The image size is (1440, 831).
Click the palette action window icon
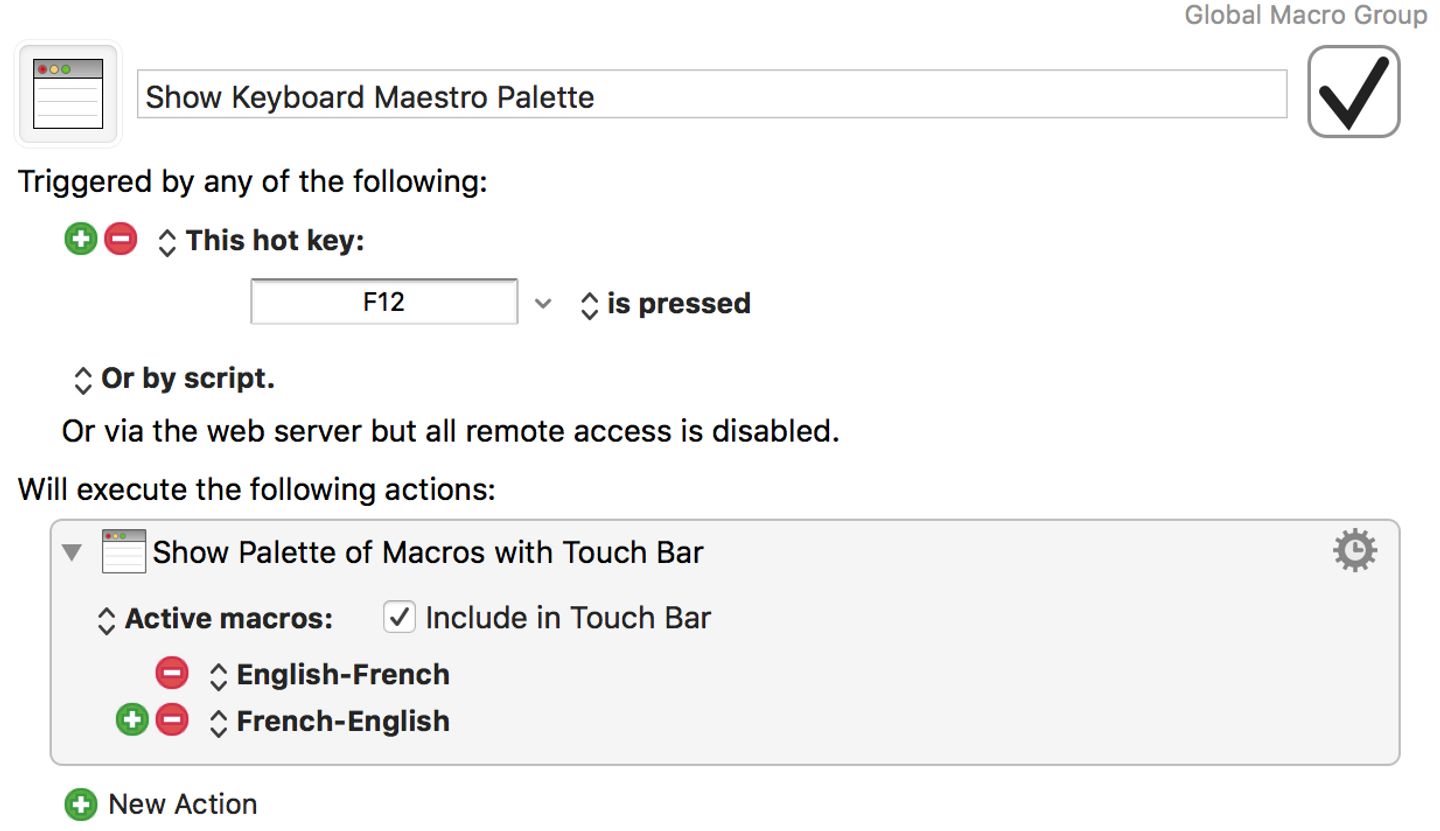coord(124,551)
